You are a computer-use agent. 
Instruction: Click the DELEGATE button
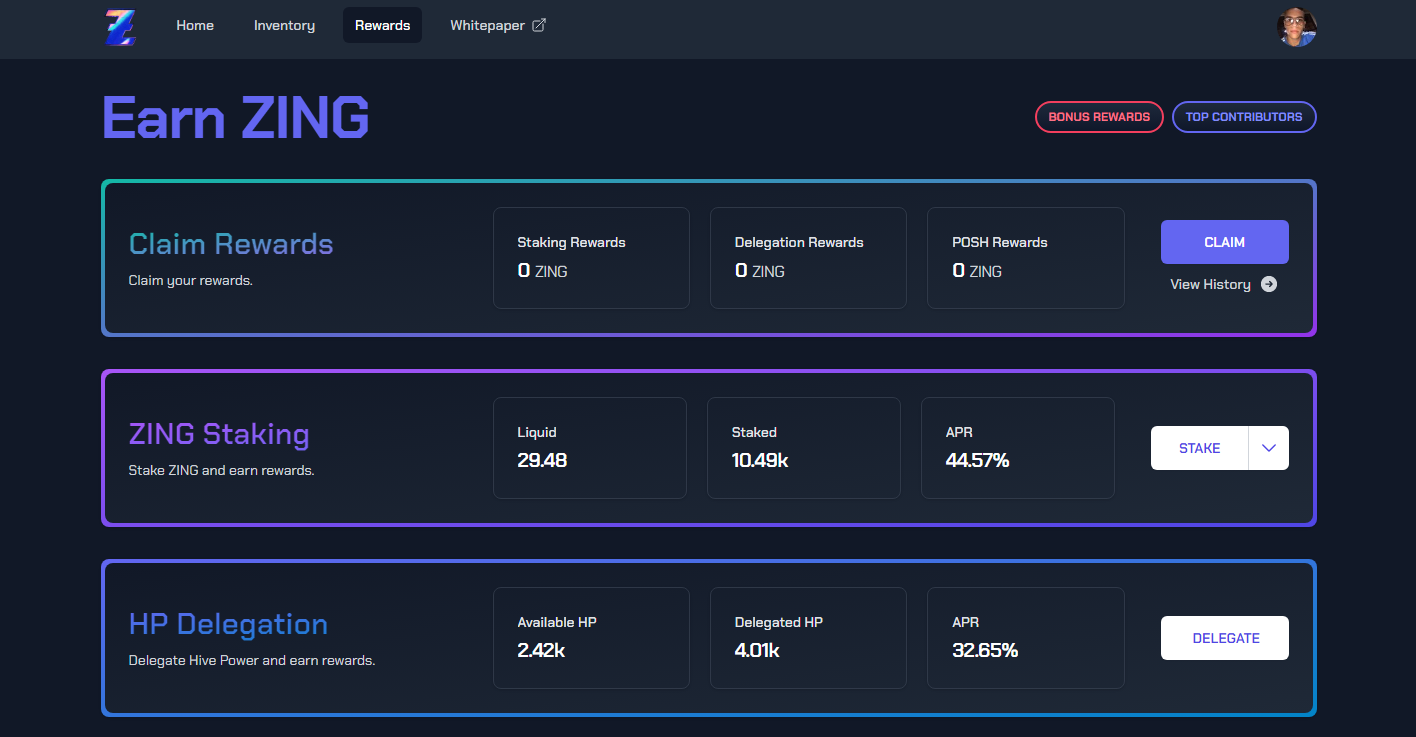[x=1225, y=638]
